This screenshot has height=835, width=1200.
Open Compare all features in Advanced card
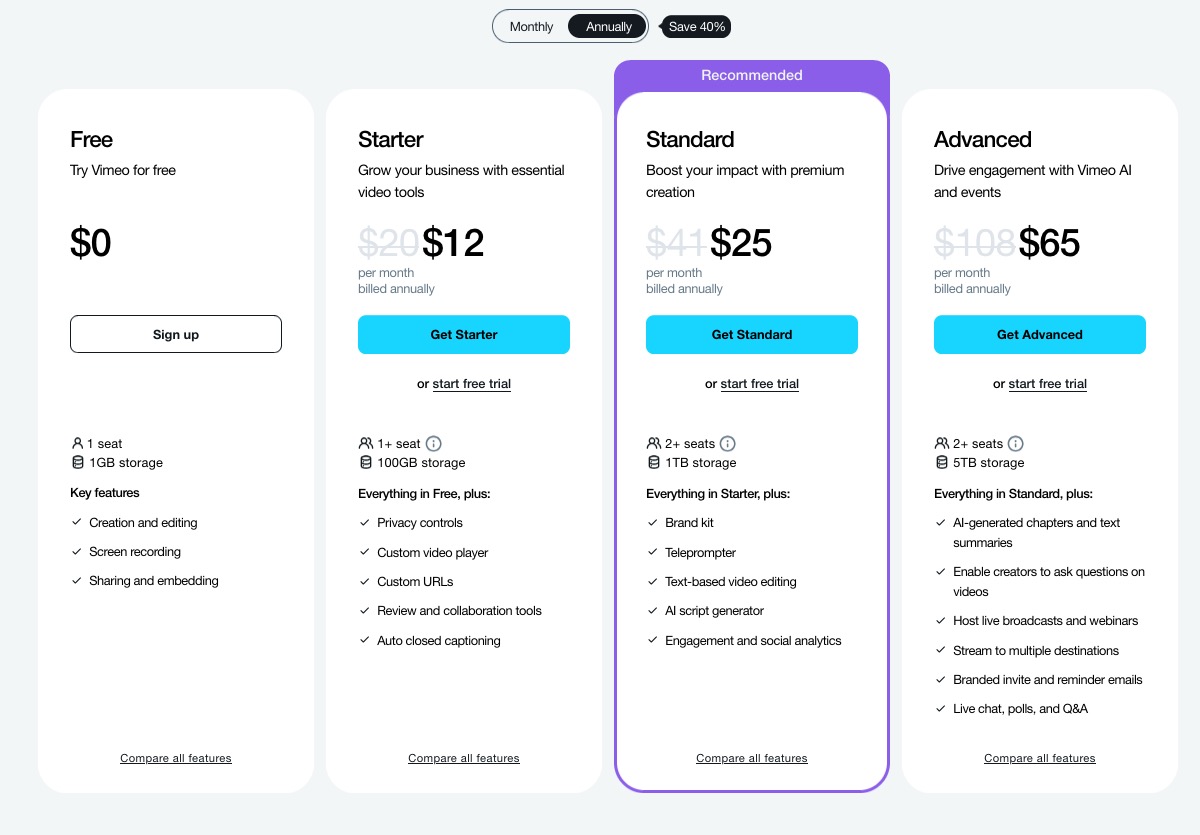click(1040, 759)
